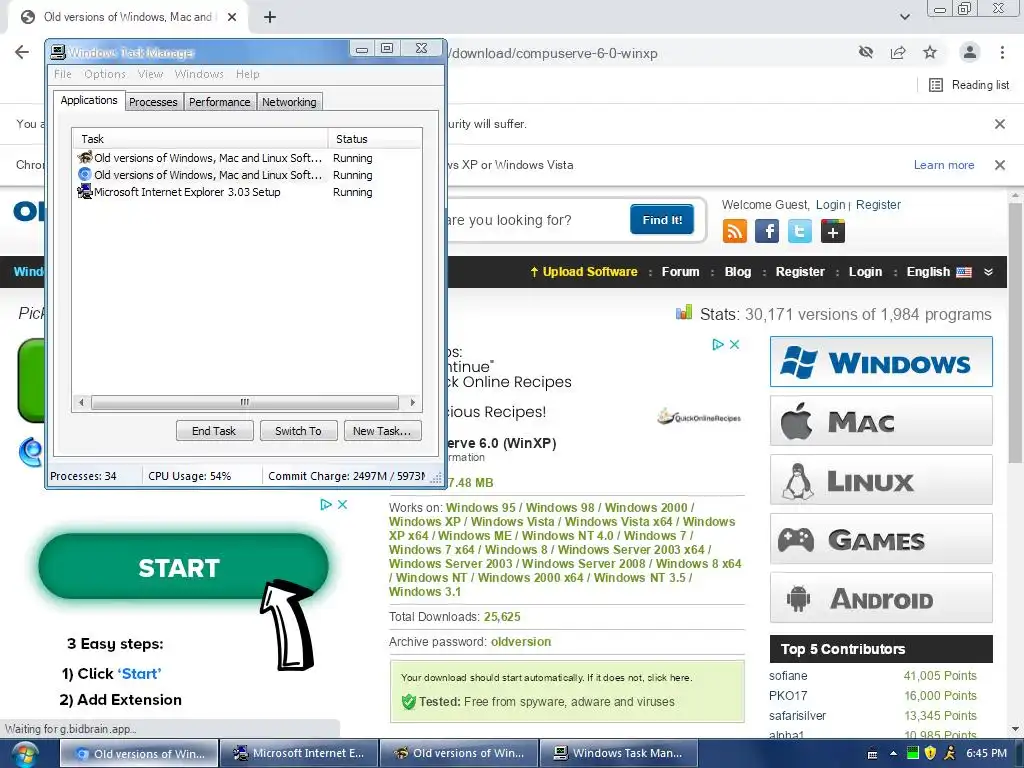Image resolution: width=1024 pixels, height=768 pixels.
Task: Click the Mac category banner
Action: click(881, 421)
